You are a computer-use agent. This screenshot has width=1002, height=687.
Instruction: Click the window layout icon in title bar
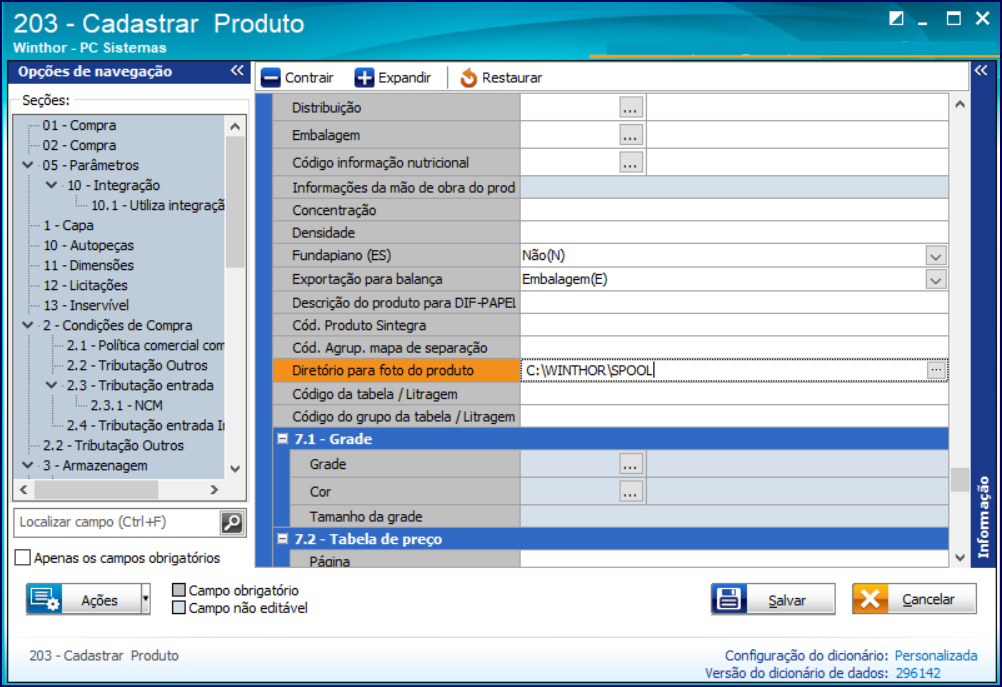[896, 19]
